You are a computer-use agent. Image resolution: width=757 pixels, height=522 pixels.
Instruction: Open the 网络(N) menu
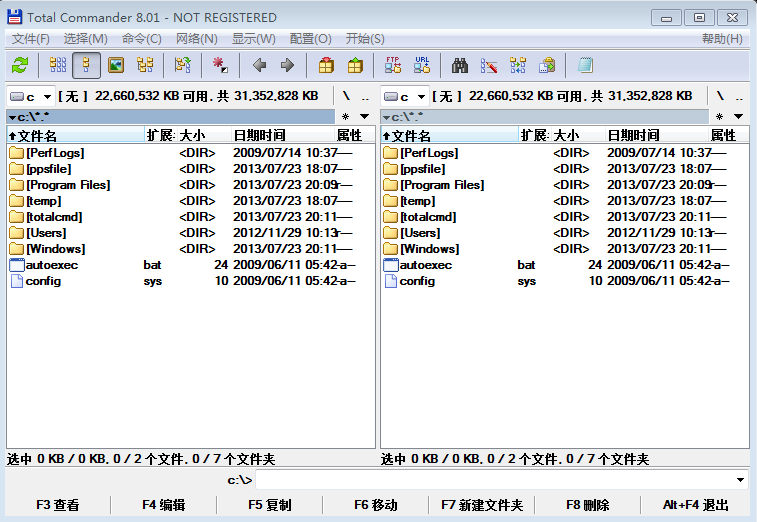pyautogui.click(x=196, y=39)
